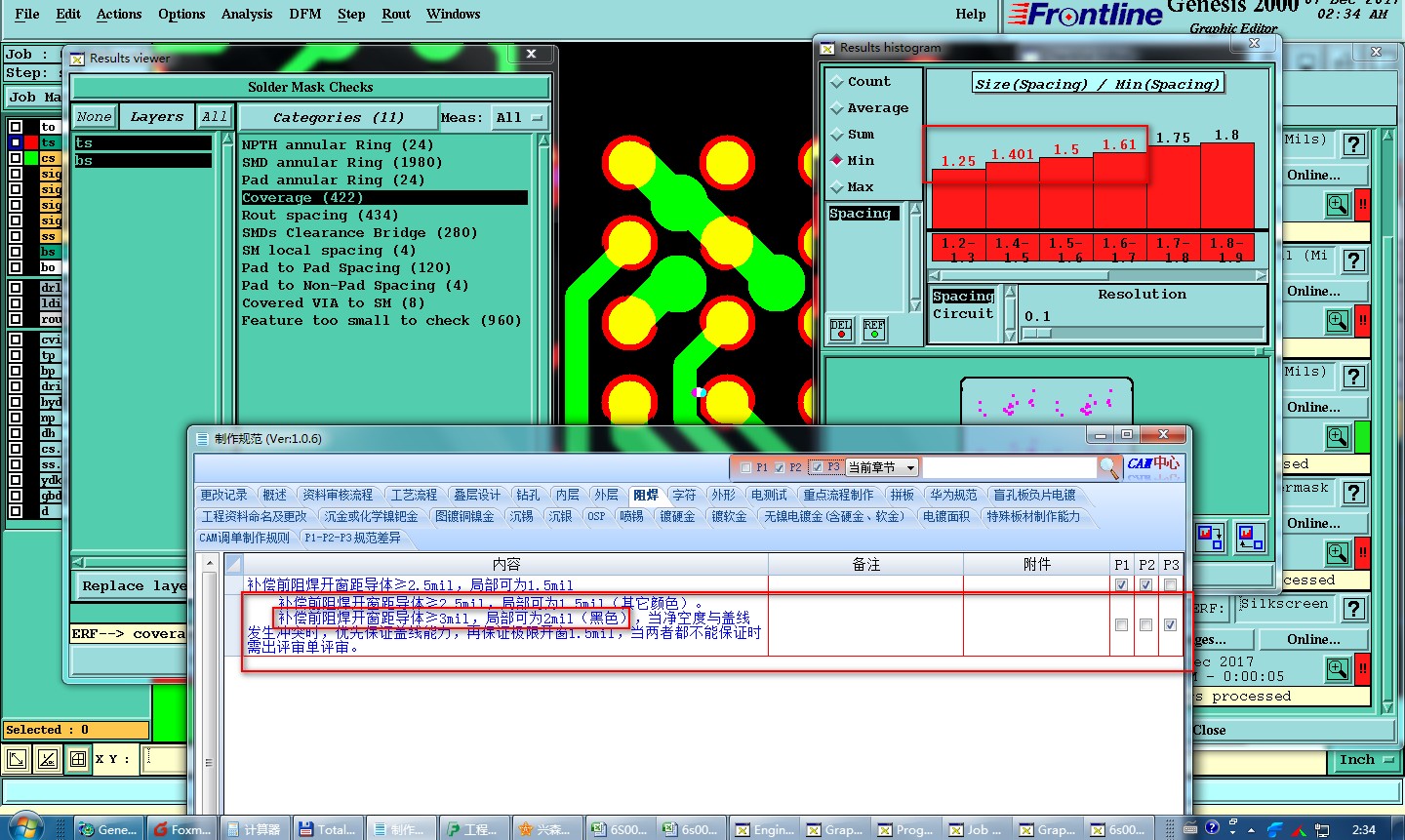Toggle P1 checkbox in the highlighted 3mil row
This screenshot has width=1405, height=840.
1121,625
